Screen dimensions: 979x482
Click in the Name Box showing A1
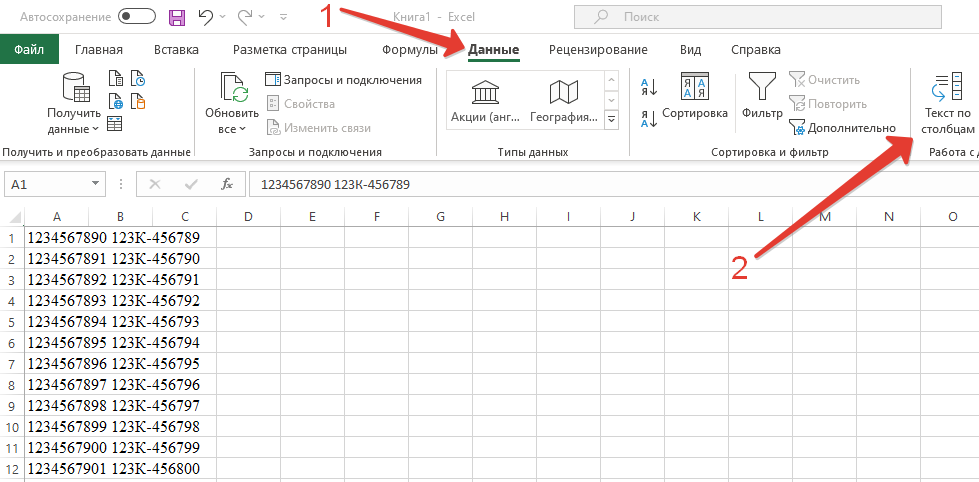pos(46,185)
